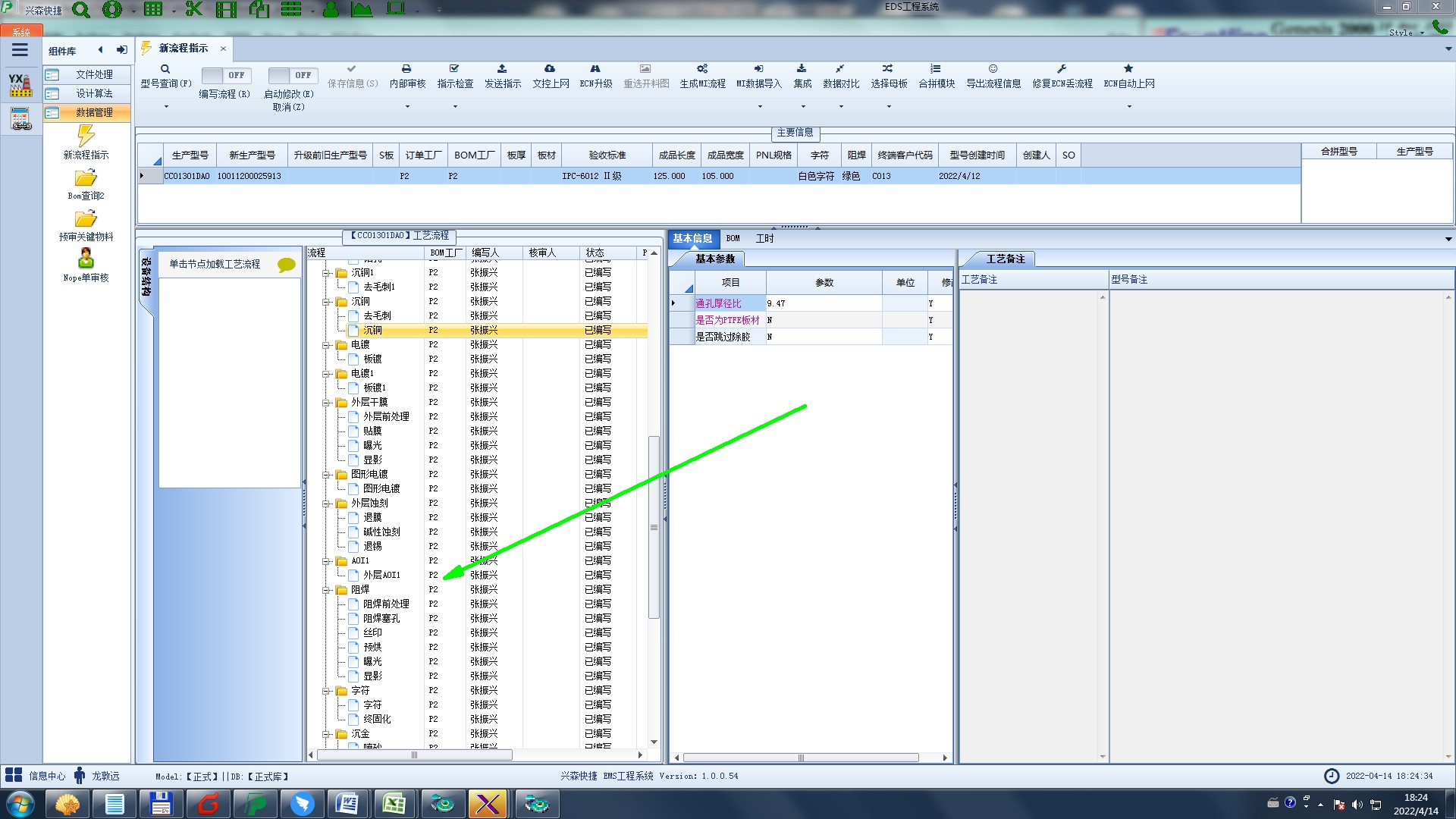
Task: Open the Style dropdown
Action: pos(1406,33)
